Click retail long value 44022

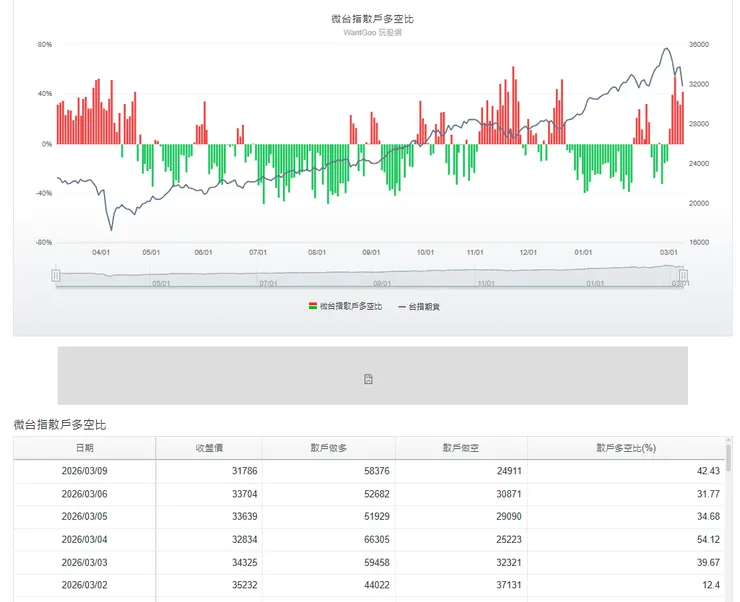coord(377,585)
